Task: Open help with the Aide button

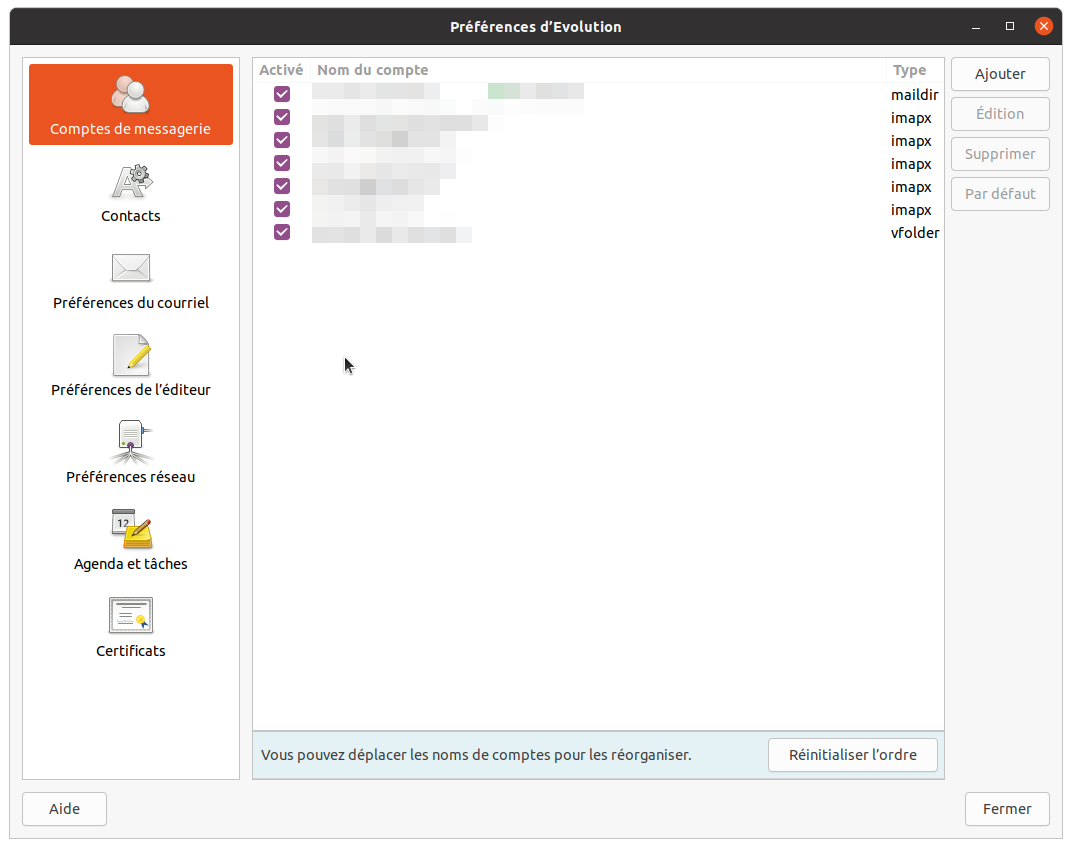Action: [x=64, y=809]
